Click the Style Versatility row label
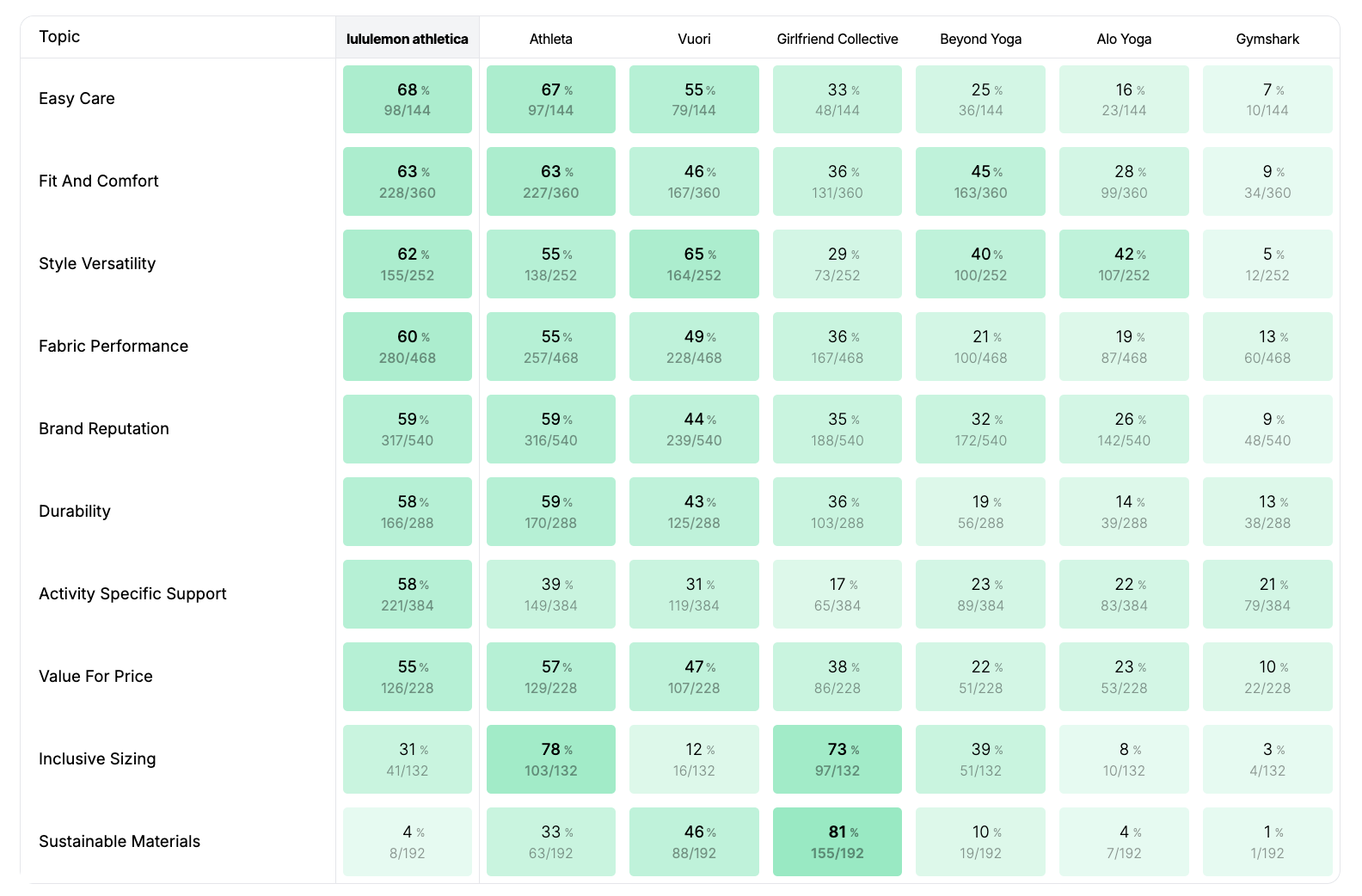The width and height of the screenshot is (1362, 896). coord(97,263)
